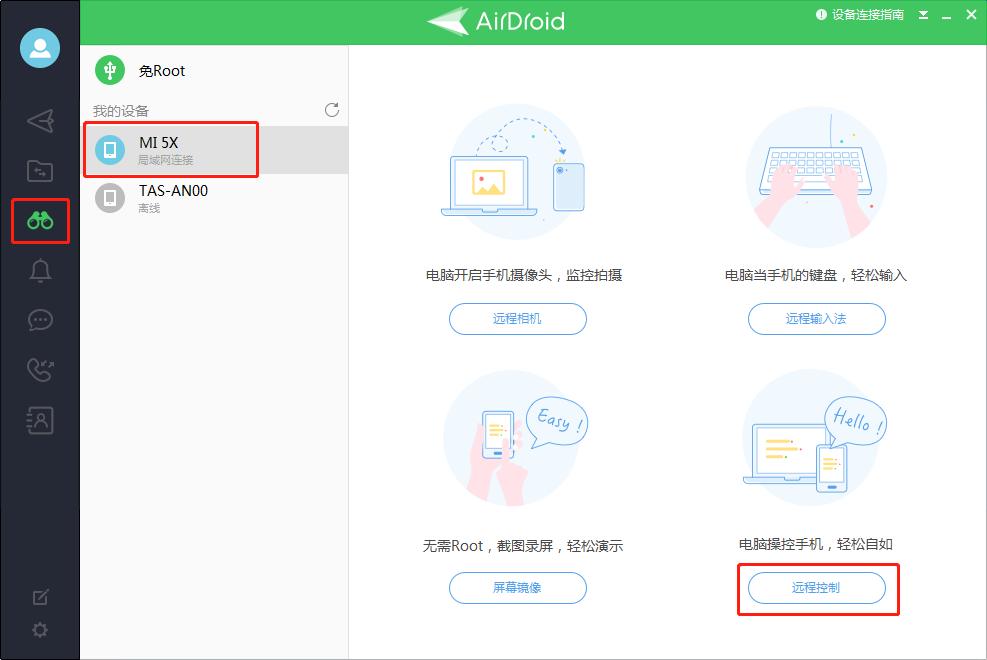Open the notifications bell icon

[40, 270]
